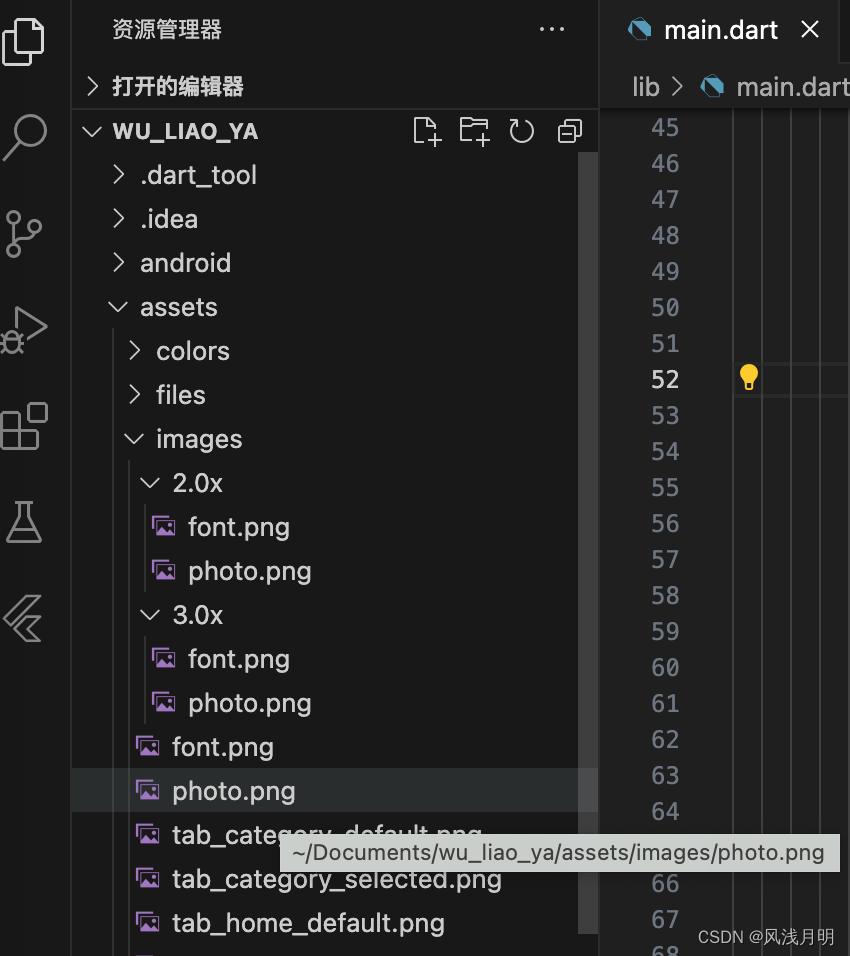The height and width of the screenshot is (956, 850).
Task: Open the Source Control view
Action: tap(23, 234)
